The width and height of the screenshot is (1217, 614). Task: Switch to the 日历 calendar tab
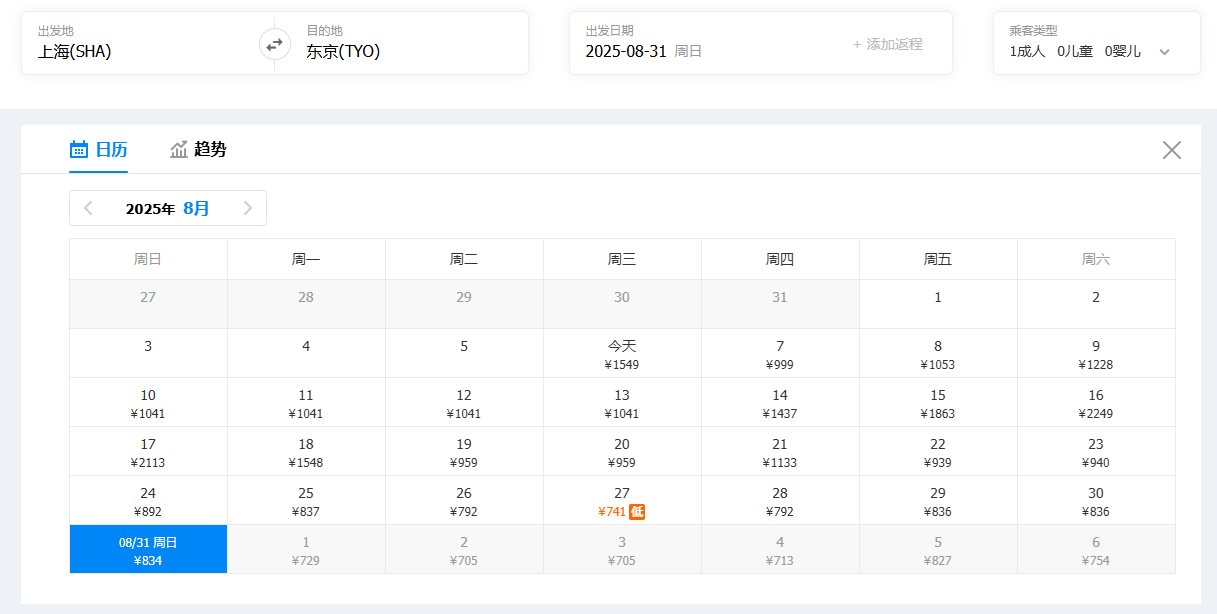click(98, 150)
